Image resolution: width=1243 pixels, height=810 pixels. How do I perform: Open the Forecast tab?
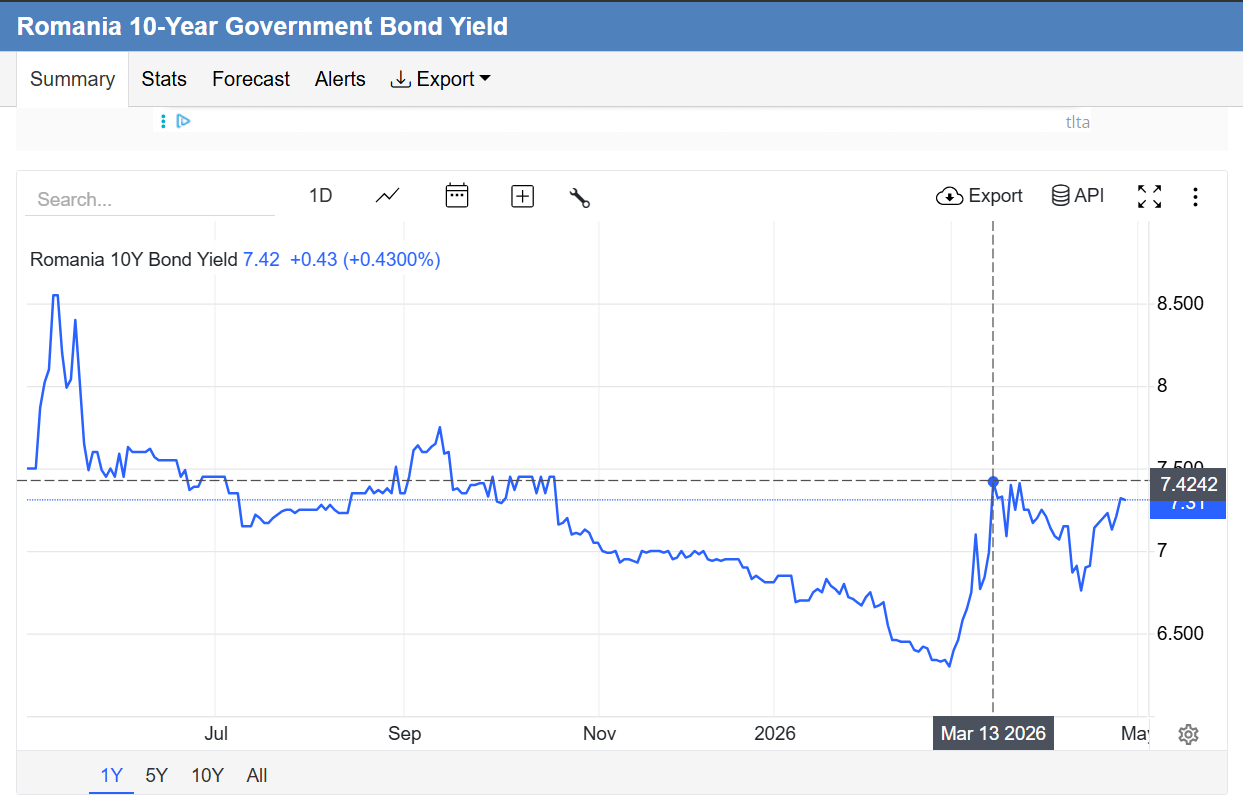[250, 79]
